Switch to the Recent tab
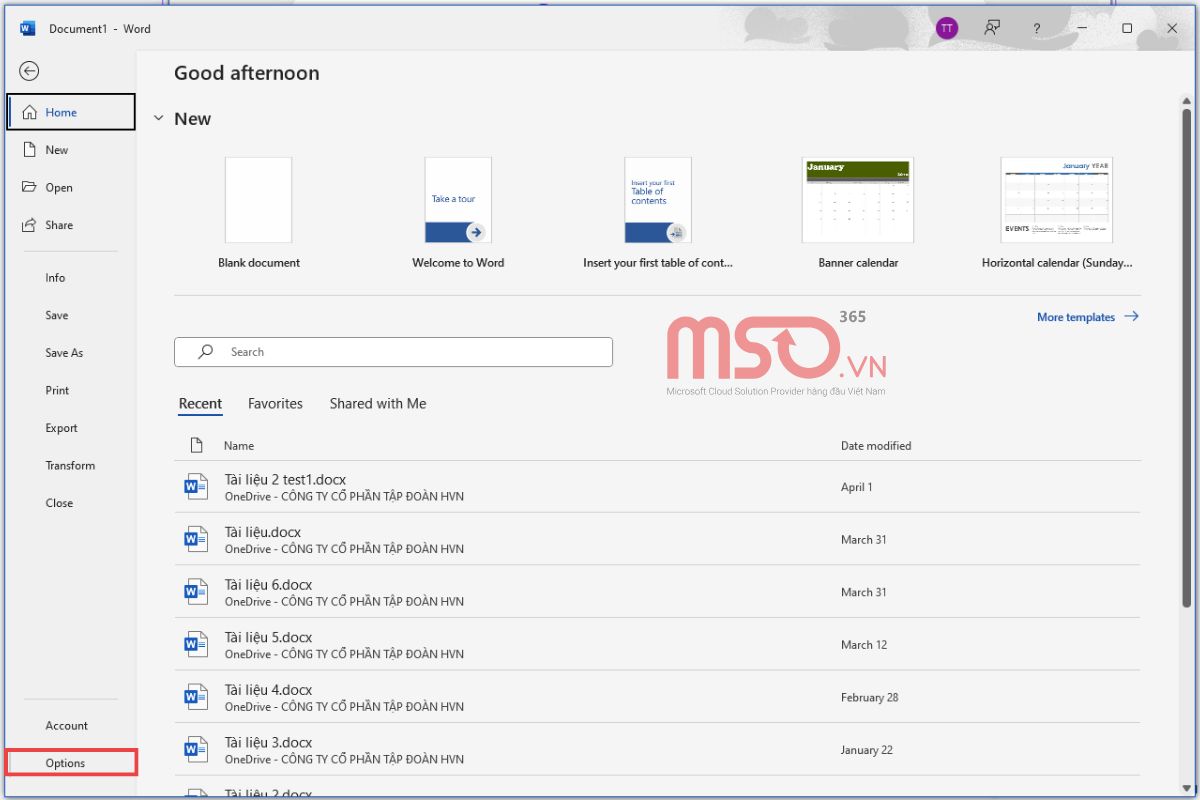The width and height of the screenshot is (1200, 800). click(x=200, y=404)
